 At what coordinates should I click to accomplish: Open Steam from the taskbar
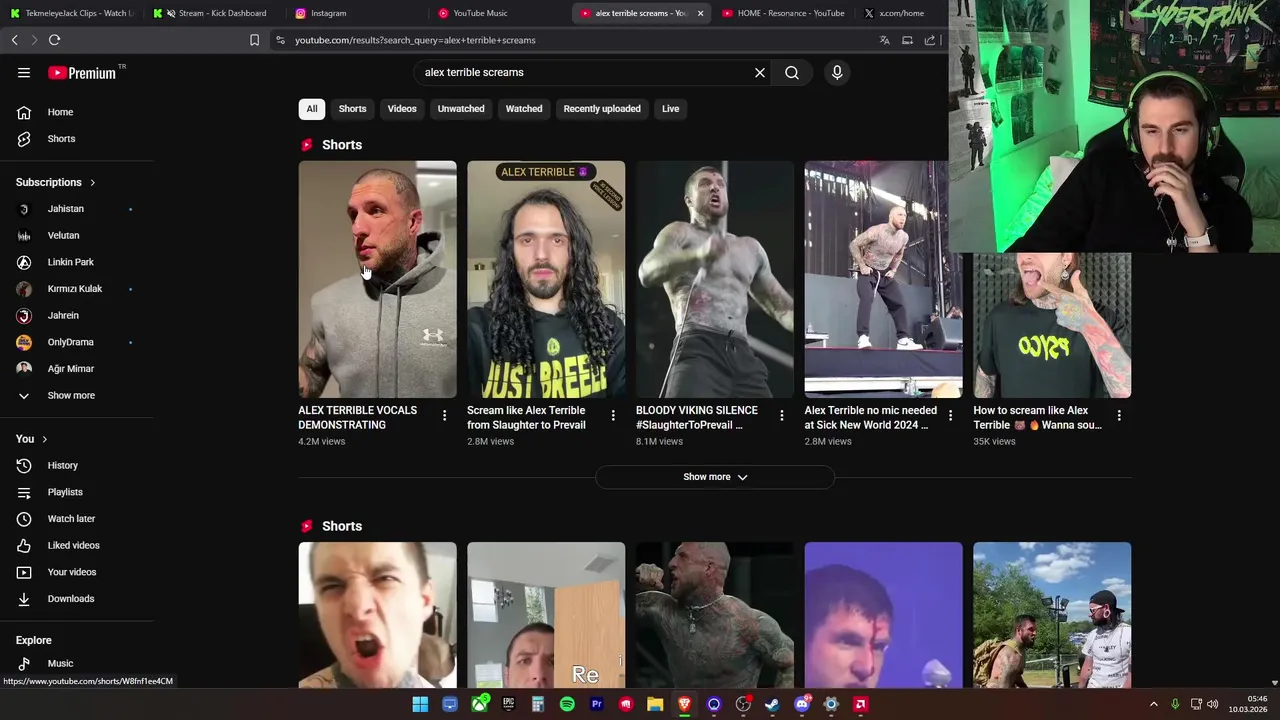pyautogui.click(x=772, y=704)
